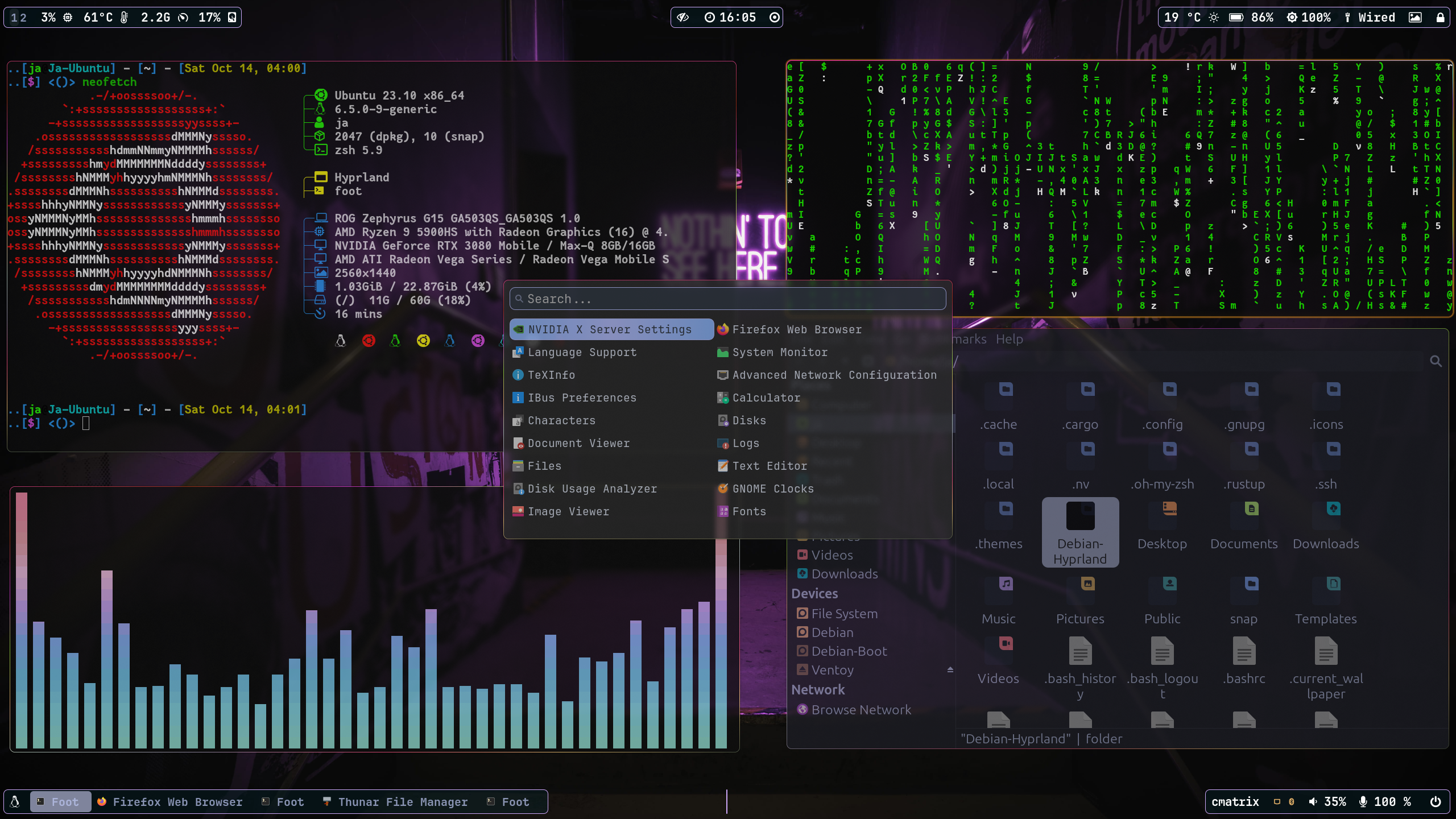Image resolution: width=1456 pixels, height=819 pixels.
Task: Click the launcher search field
Action: (728, 299)
